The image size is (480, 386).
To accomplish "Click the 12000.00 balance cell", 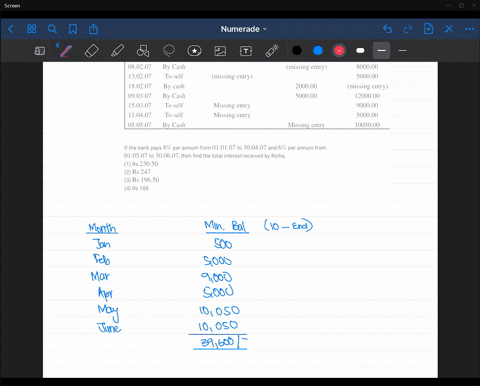I will (x=367, y=96).
